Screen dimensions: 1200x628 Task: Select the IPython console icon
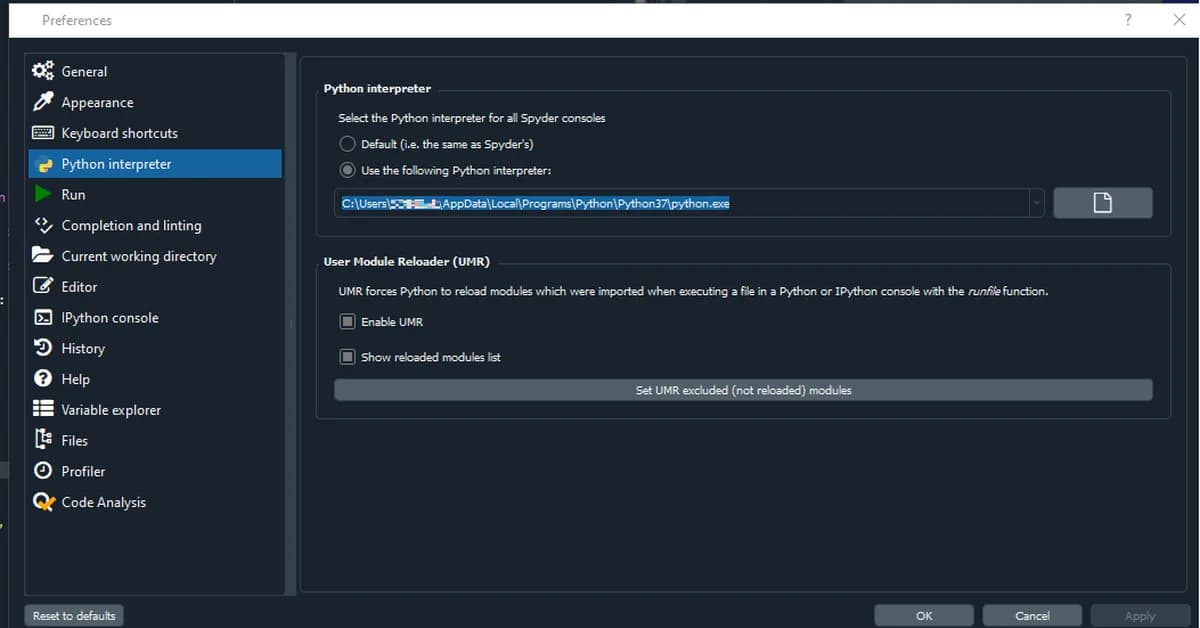(x=42, y=317)
